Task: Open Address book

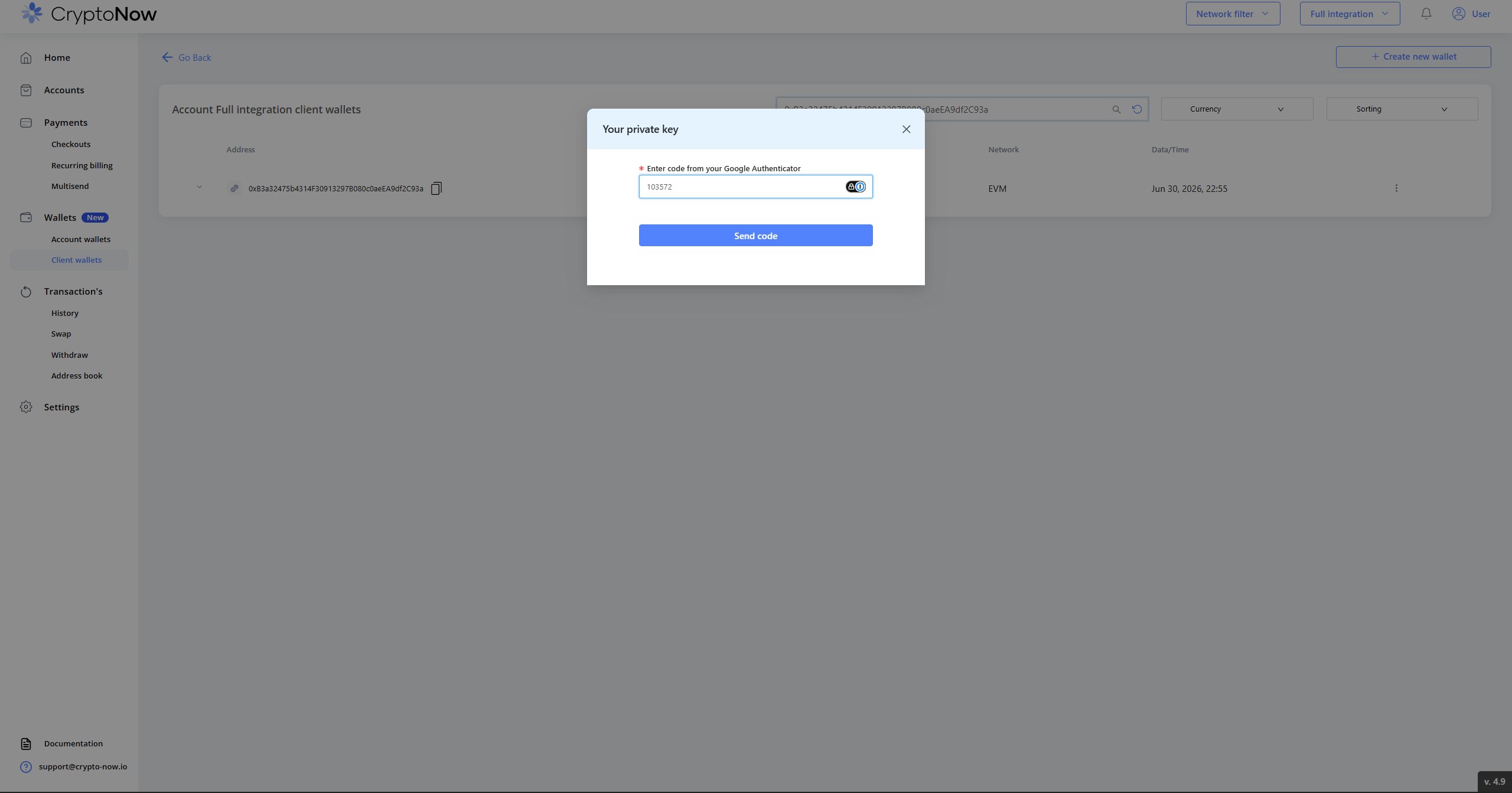Action: [77, 376]
